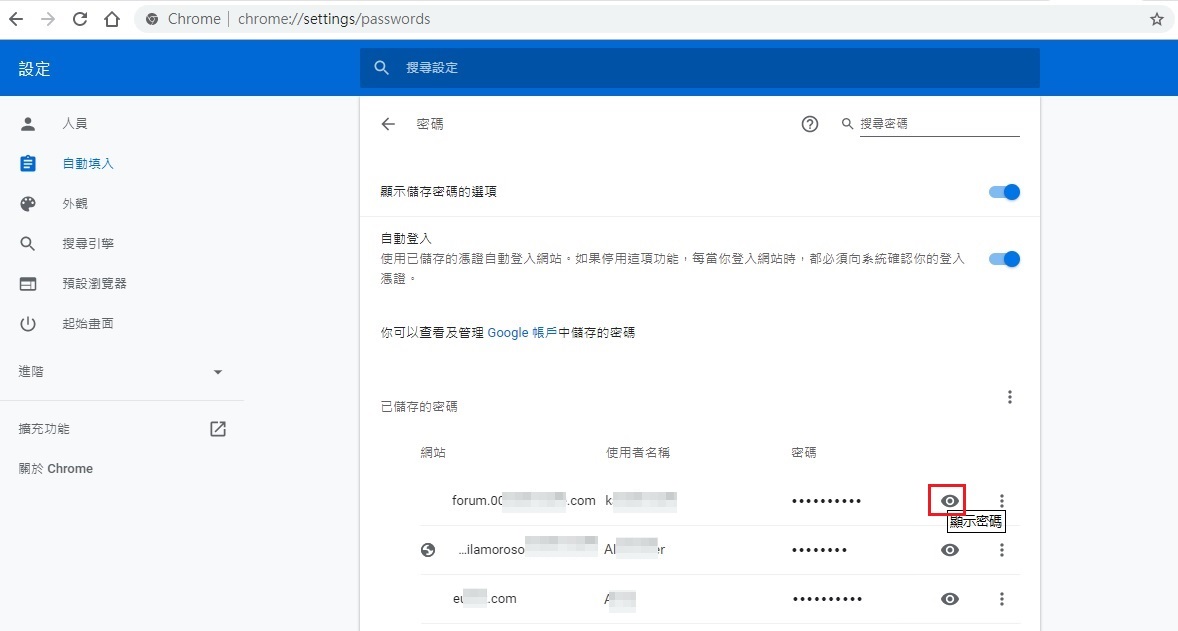Viewport: 1178px width, 631px height.
Task: Open more actions for ilamoroso row
Action: (1001, 550)
